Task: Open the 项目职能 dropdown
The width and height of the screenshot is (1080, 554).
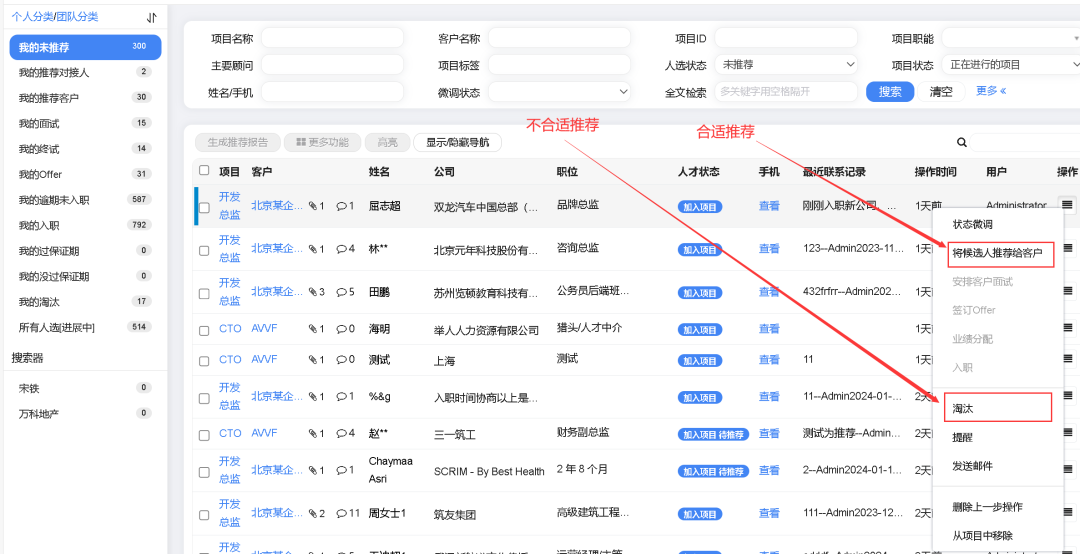Action: [x=1010, y=38]
